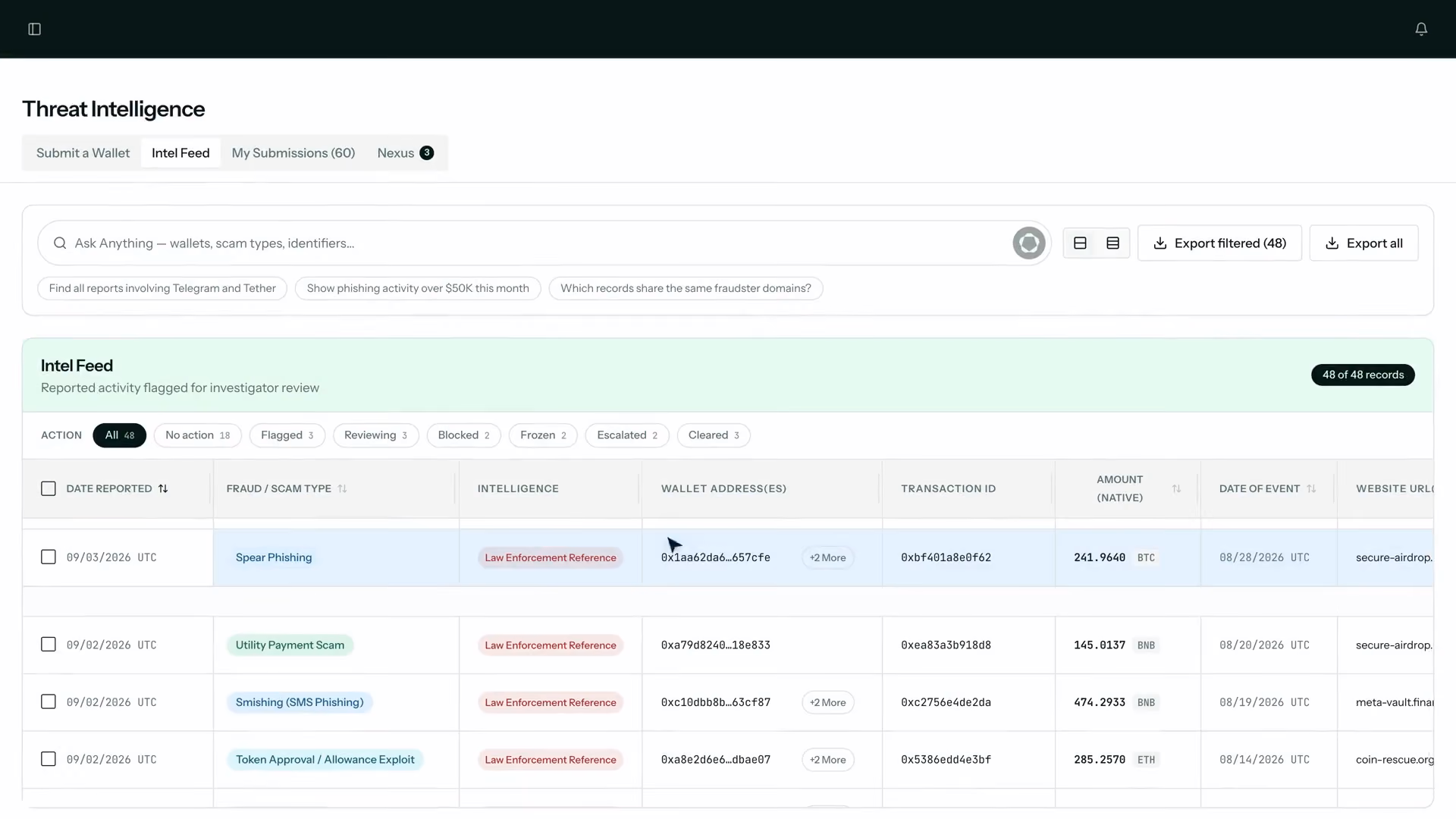The image size is (1456, 819).
Task: Click the Export all button
Action: tap(1363, 243)
